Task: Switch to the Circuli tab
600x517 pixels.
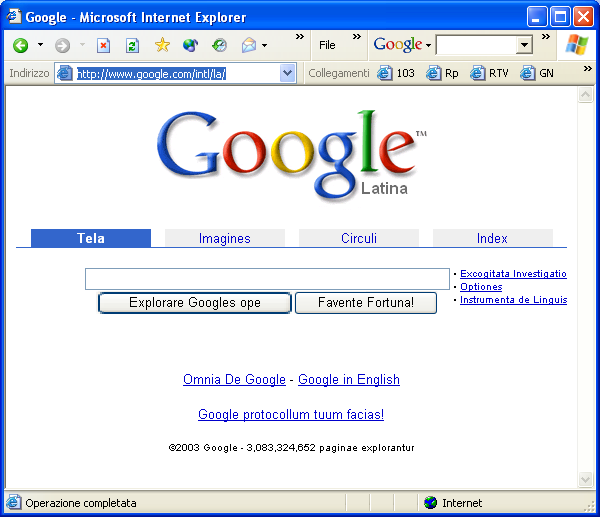Action: (x=359, y=238)
